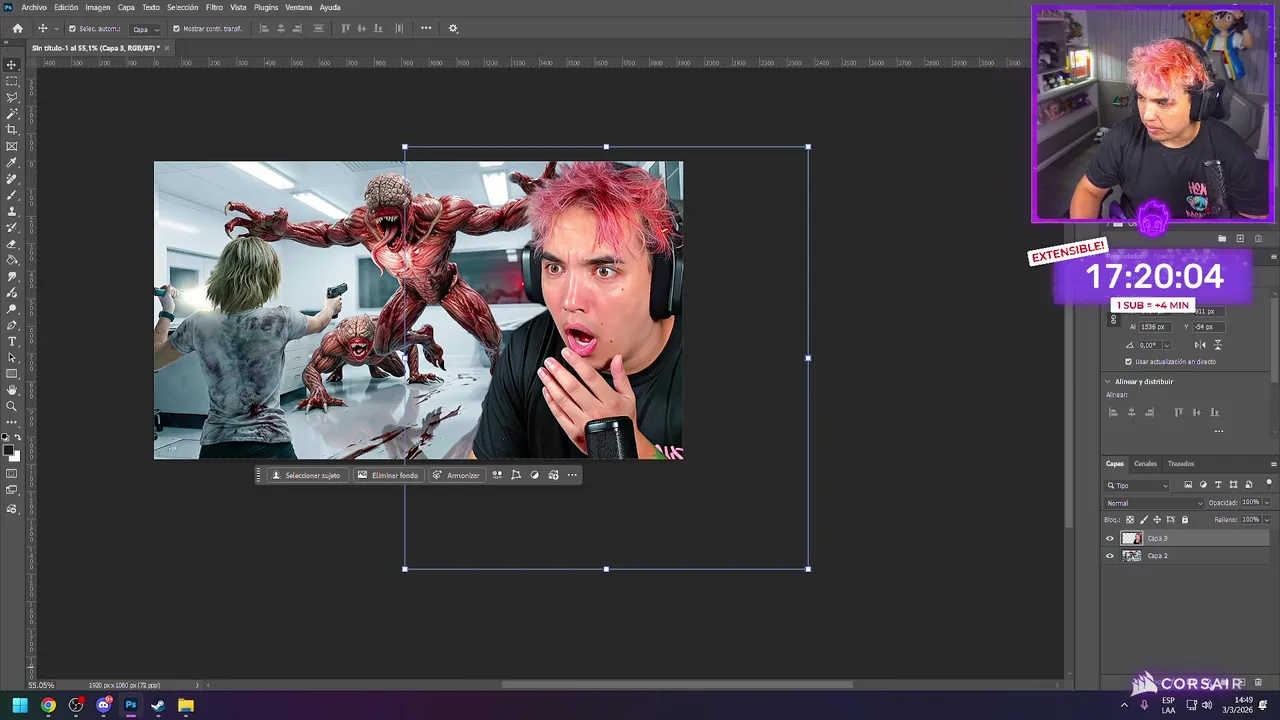
Task: Select the Move tool in the toolbox
Action: (12, 65)
